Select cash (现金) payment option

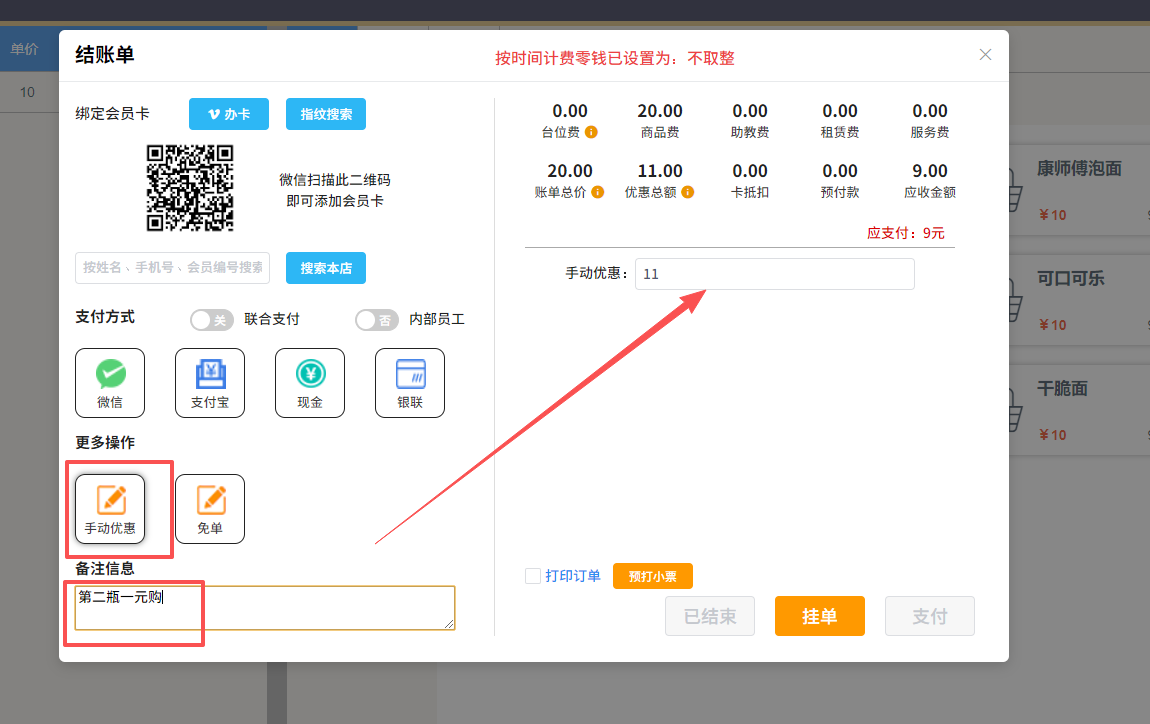tap(310, 382)
